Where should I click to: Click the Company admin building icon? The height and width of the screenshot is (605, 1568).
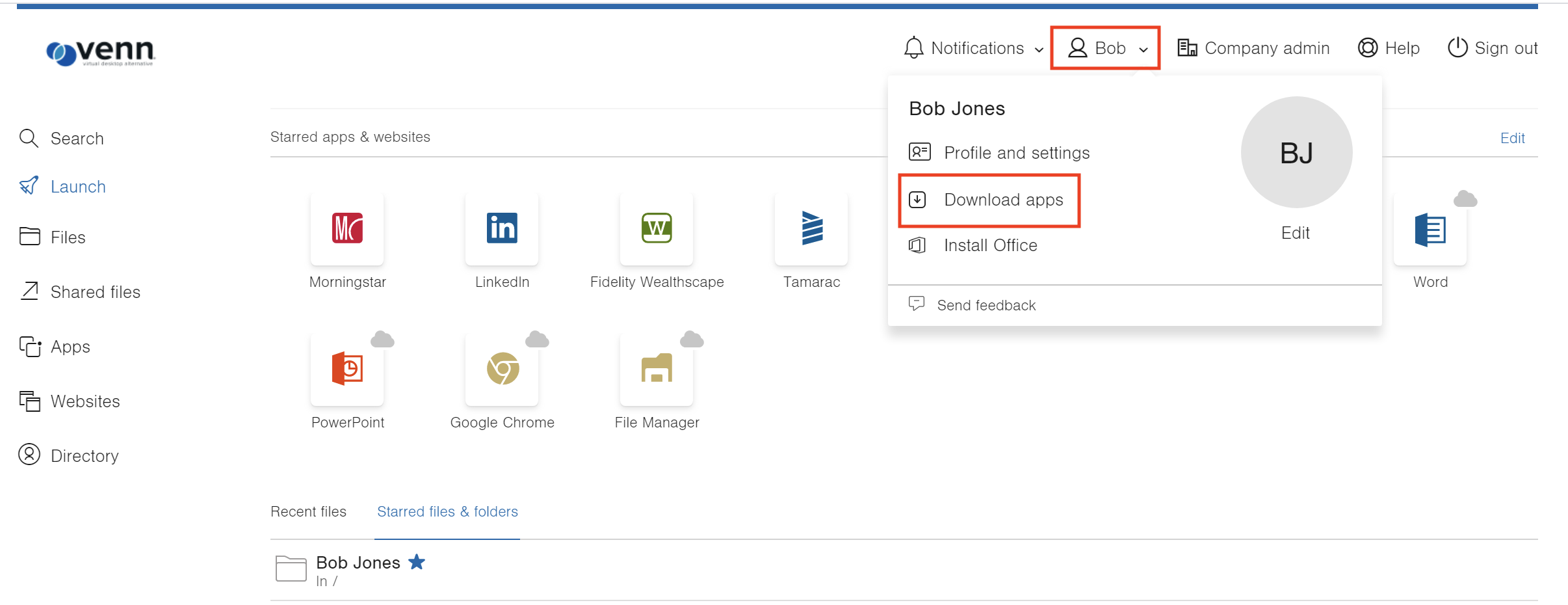click(x=1187, y=47)
